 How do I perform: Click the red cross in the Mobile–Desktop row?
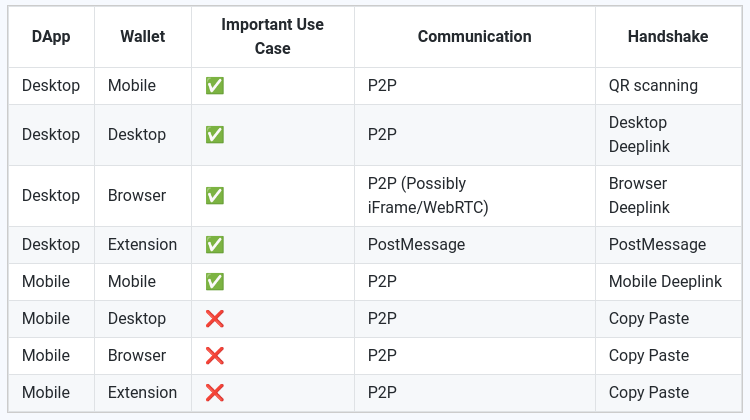[x=214, y=319]
